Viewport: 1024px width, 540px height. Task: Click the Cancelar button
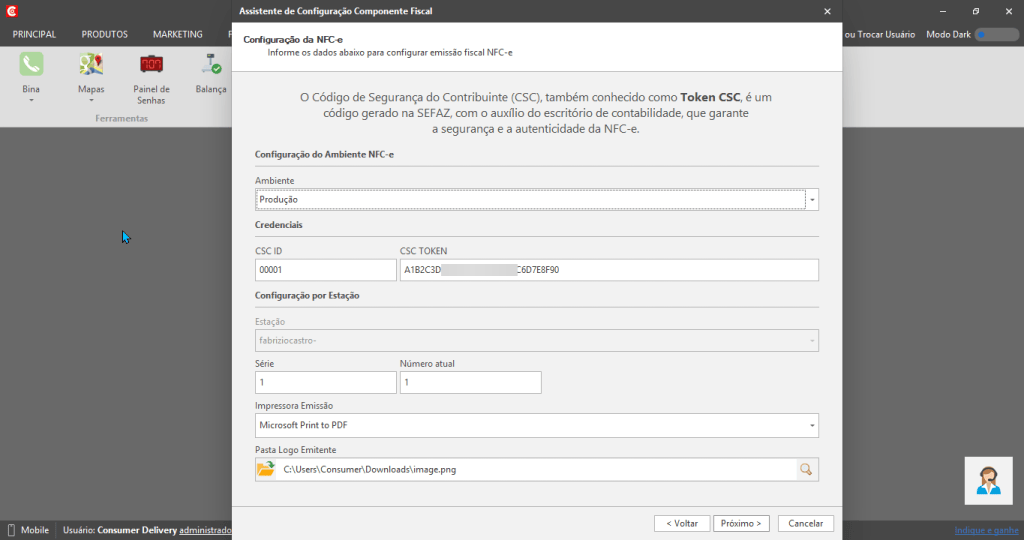click(x=805, y=523)
